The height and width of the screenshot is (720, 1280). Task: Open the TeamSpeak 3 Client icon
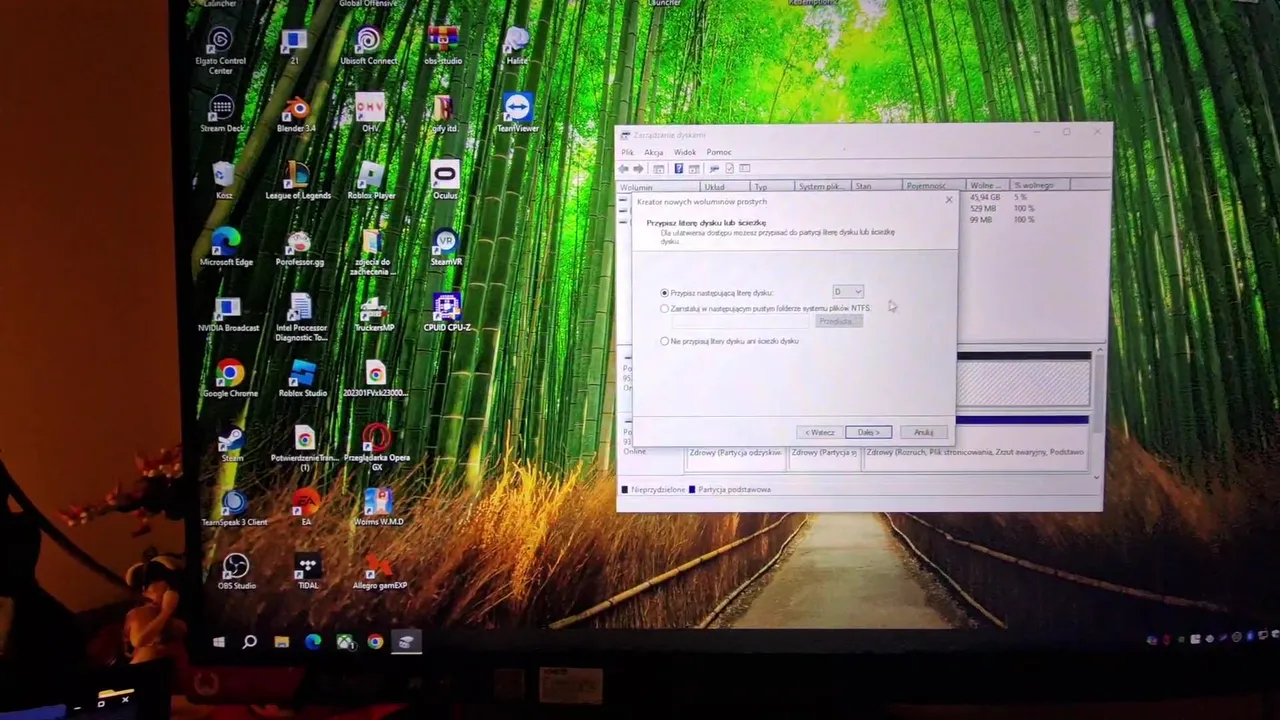click(x=234, y=508)
